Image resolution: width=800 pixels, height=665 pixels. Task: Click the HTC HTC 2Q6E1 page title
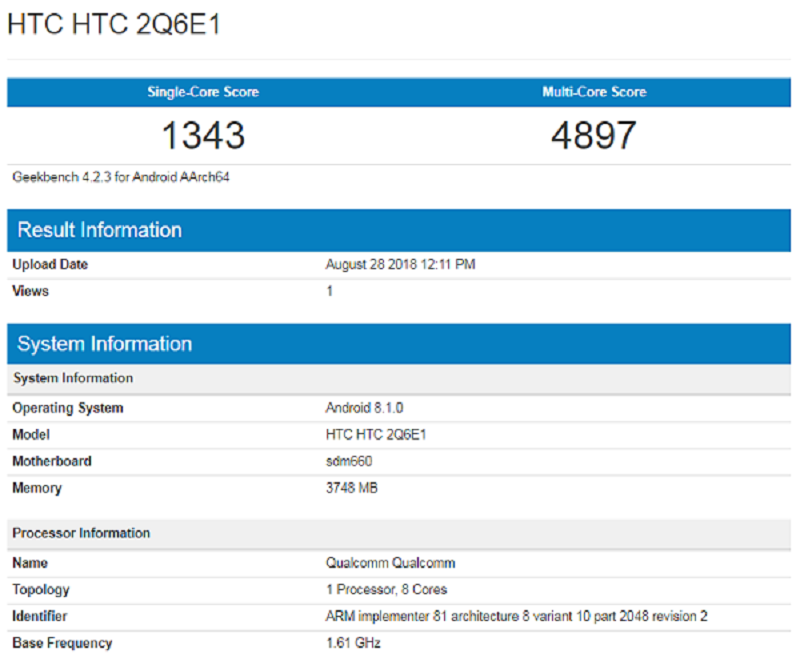(114, 25)
